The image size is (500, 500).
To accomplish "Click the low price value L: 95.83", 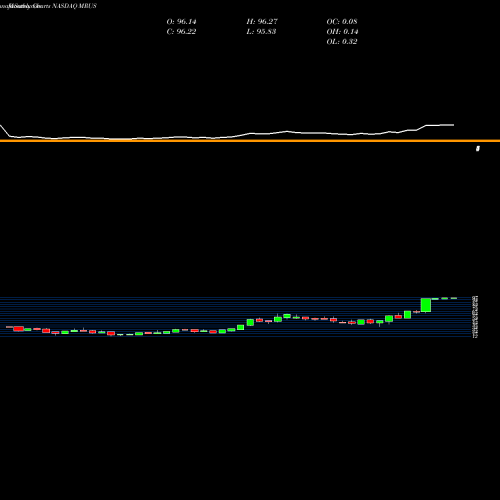I will pos(261,32).
